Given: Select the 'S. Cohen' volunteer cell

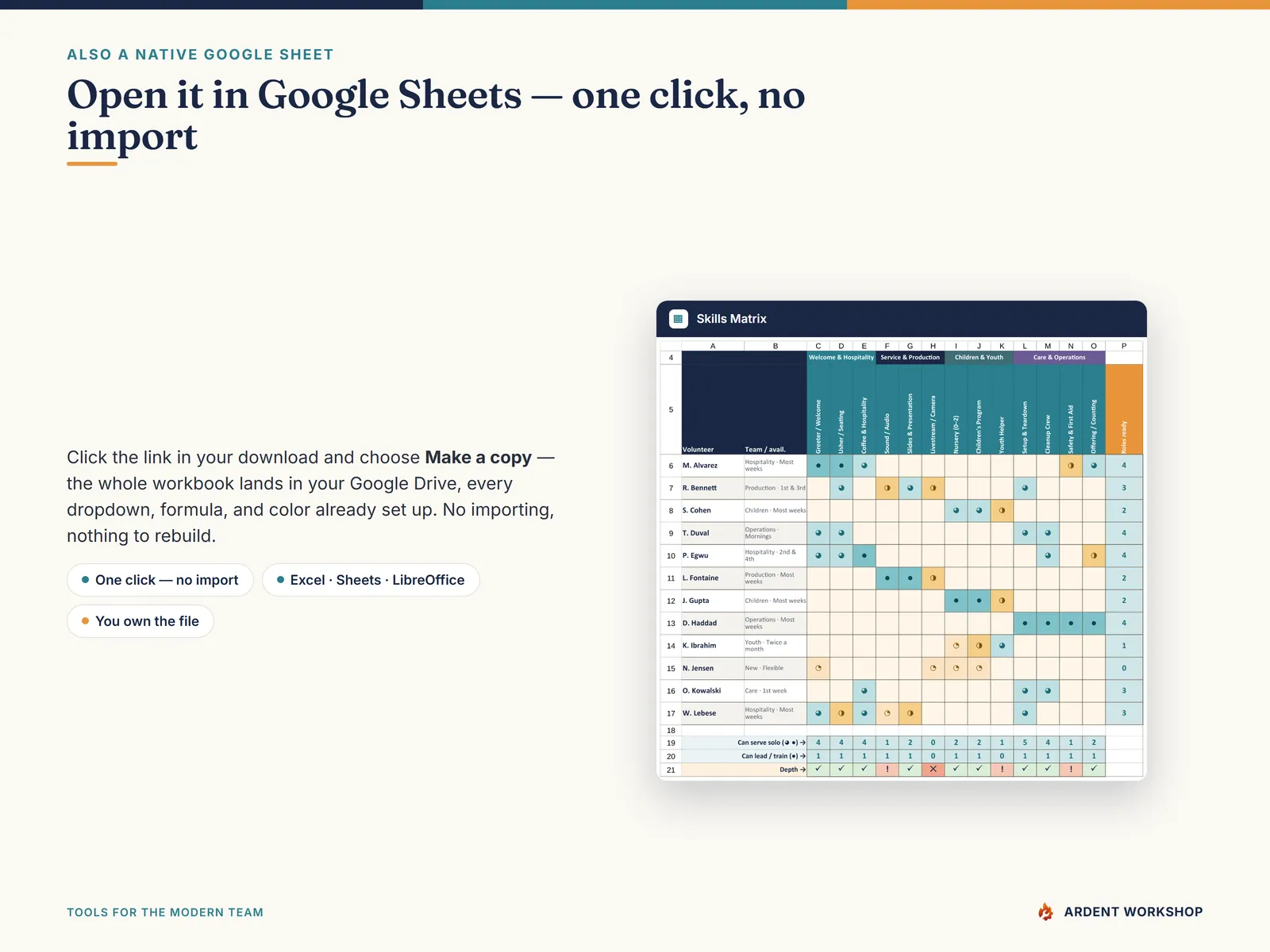Looking at the screenshot, I should click(713, 511).
